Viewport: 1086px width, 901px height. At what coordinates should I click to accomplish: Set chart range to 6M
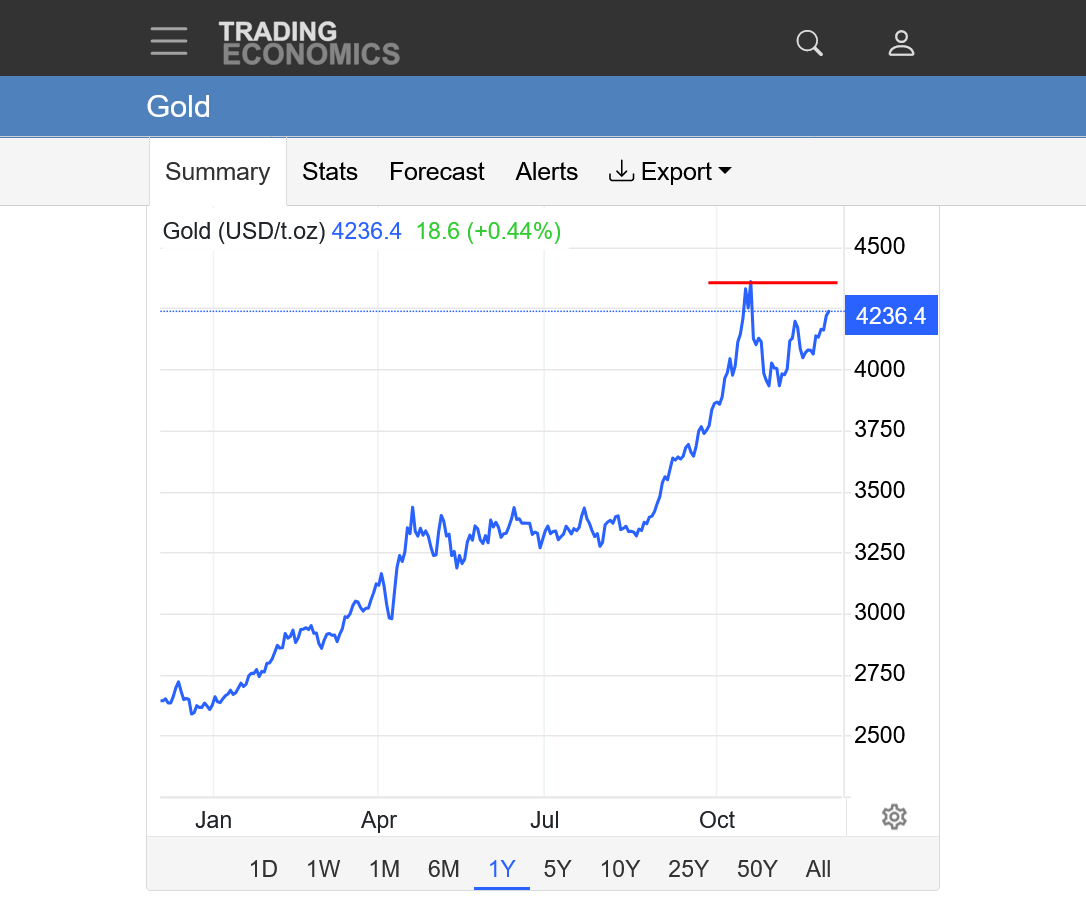[443, 869]
